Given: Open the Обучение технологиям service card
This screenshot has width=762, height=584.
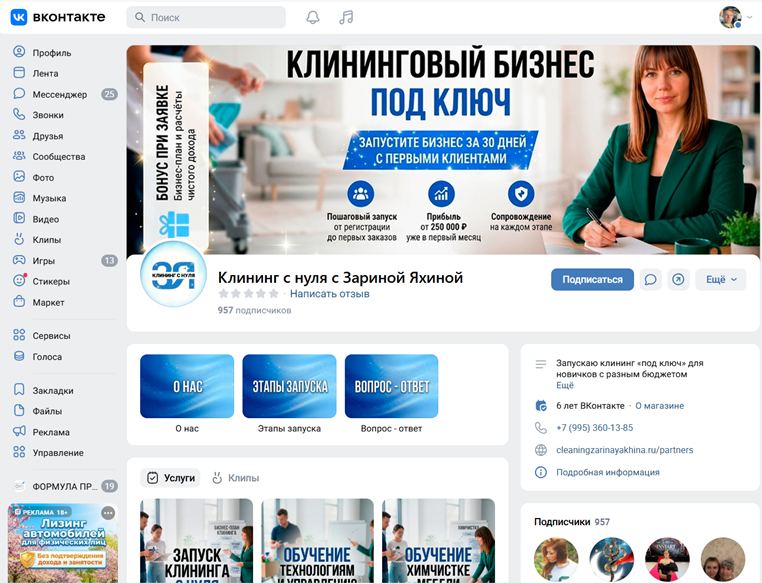Looking at the screenshot, I should coord(317,540).
